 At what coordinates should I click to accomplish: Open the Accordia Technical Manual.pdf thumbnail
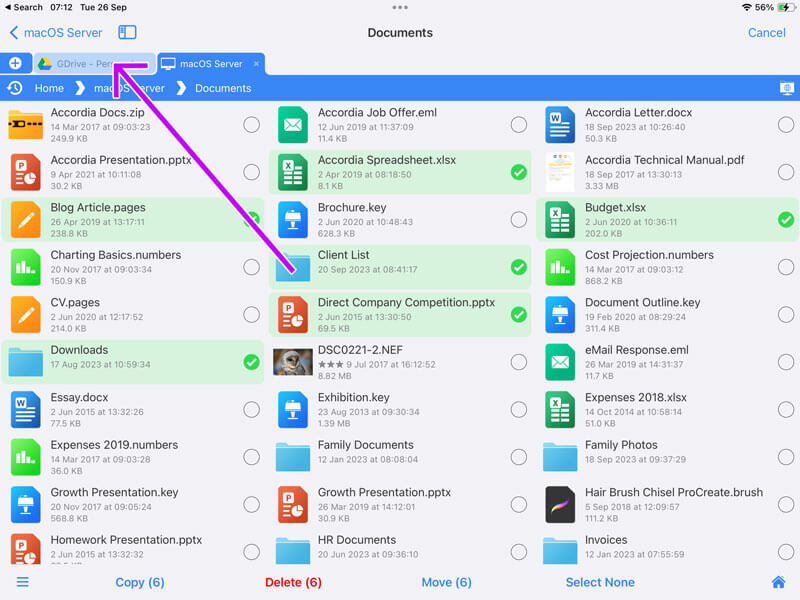pos(560,172)
